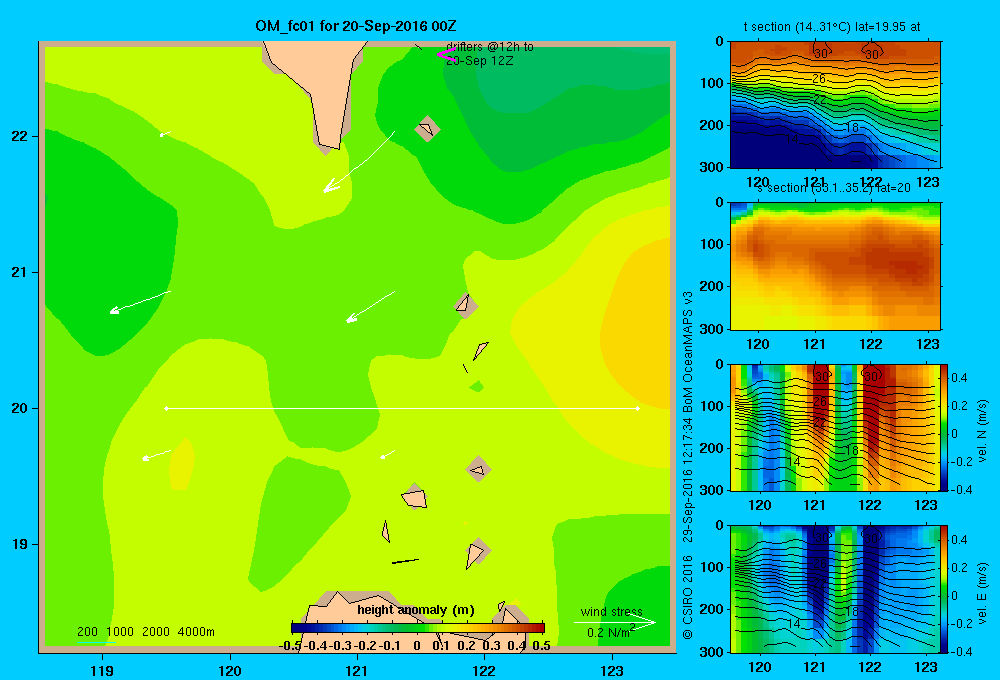Viewport: 1000px width, 680px height.
Task: Click the island near 121.5E, 22N
Action: 427,129
